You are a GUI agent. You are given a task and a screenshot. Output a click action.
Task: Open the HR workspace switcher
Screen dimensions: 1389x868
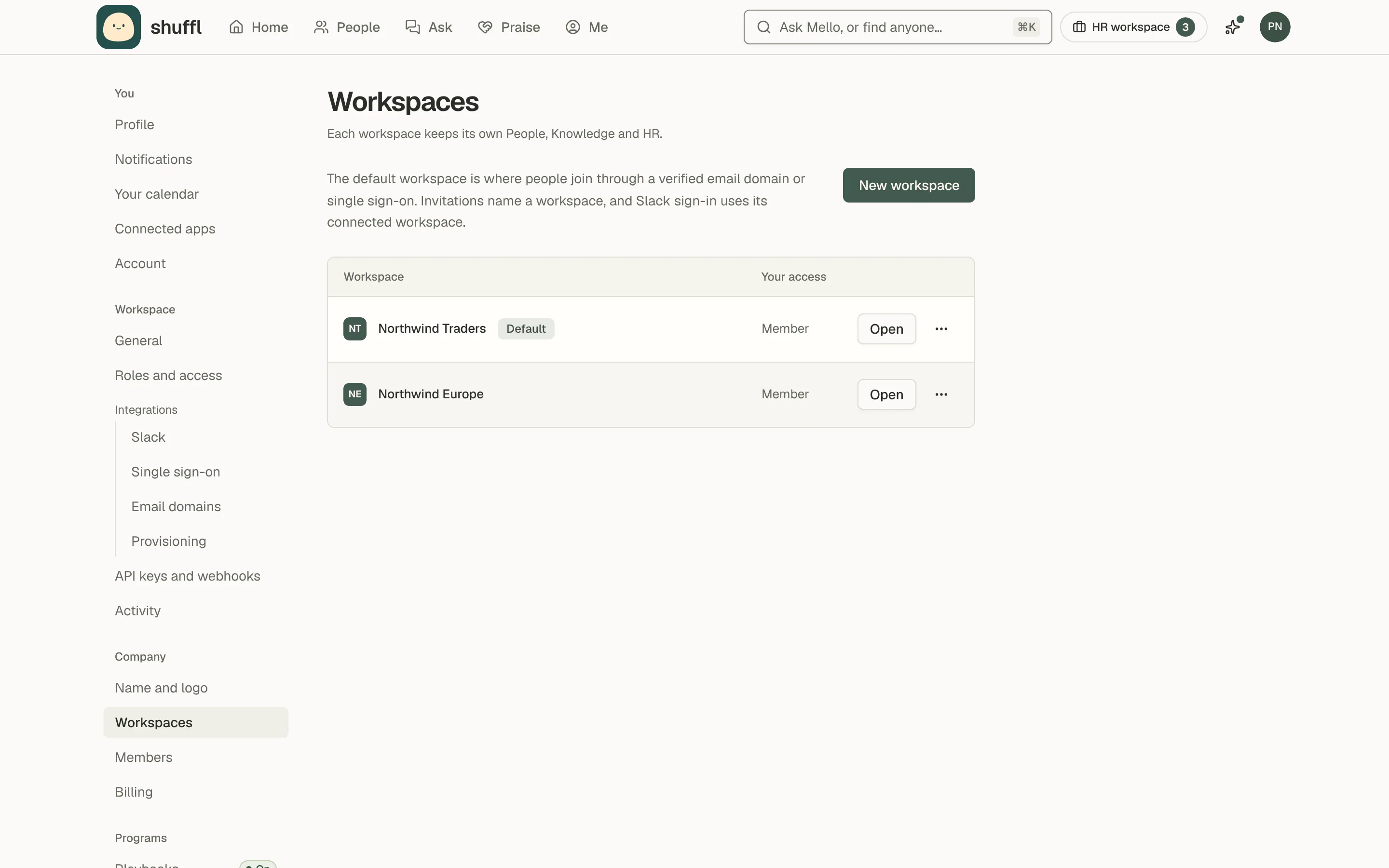pos(1133,27)
